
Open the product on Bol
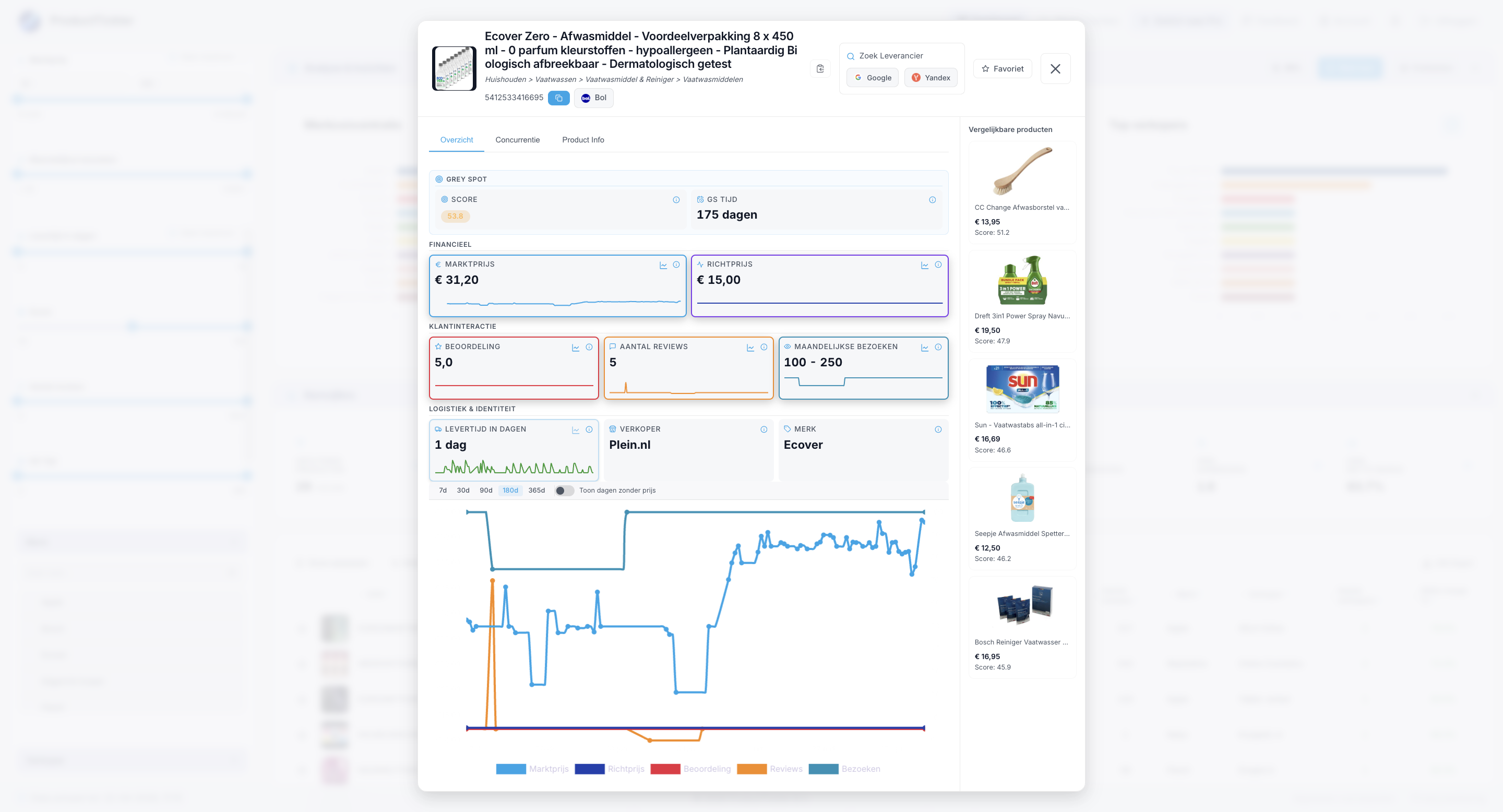coord(593,98)
